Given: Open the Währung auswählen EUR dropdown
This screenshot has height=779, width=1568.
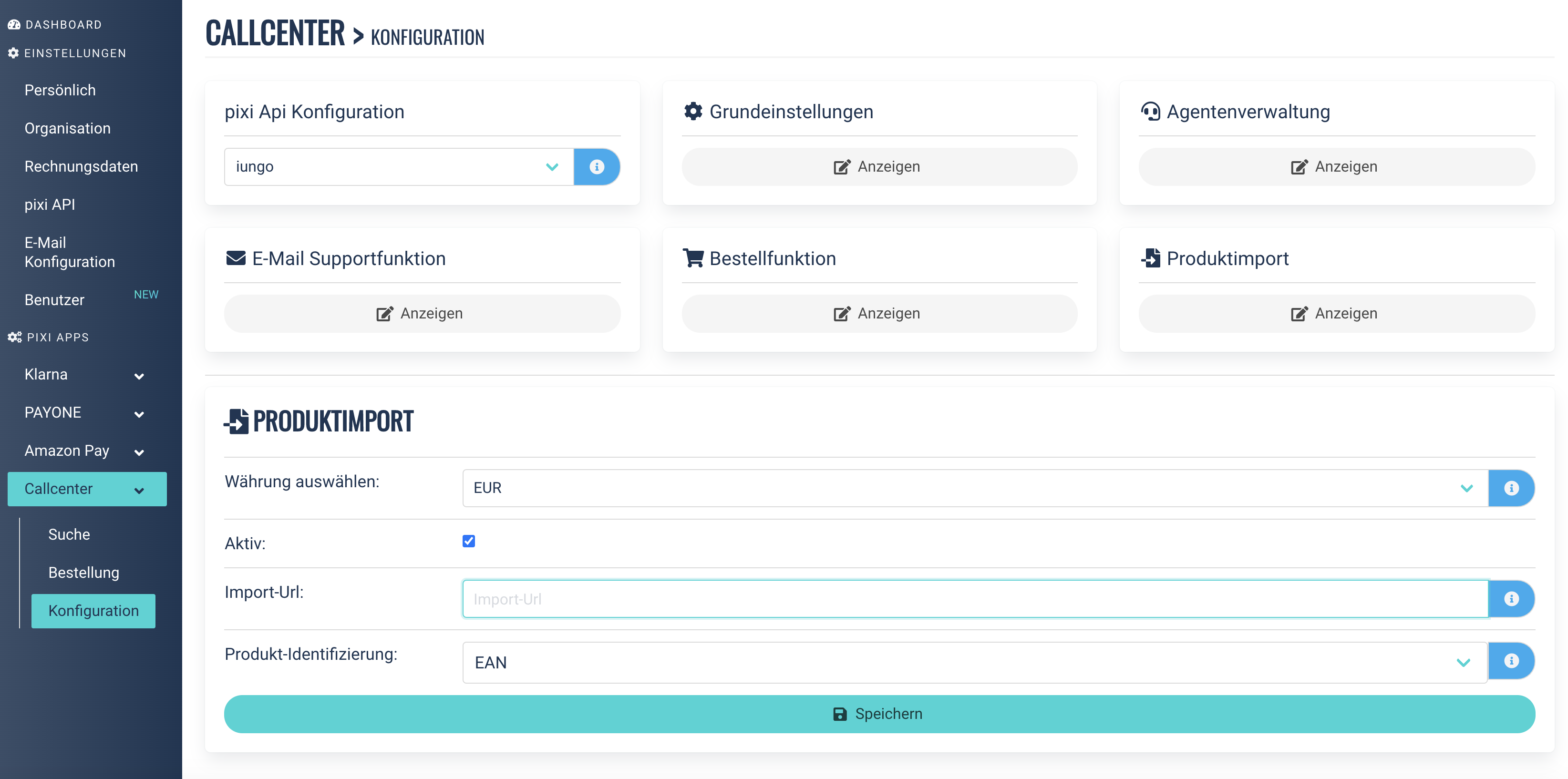Looking at the screenshot, I should point(975,488).
